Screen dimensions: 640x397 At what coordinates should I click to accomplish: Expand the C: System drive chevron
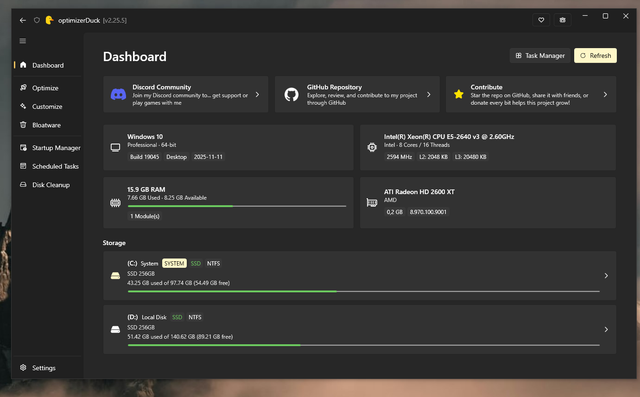coord(606,276)
